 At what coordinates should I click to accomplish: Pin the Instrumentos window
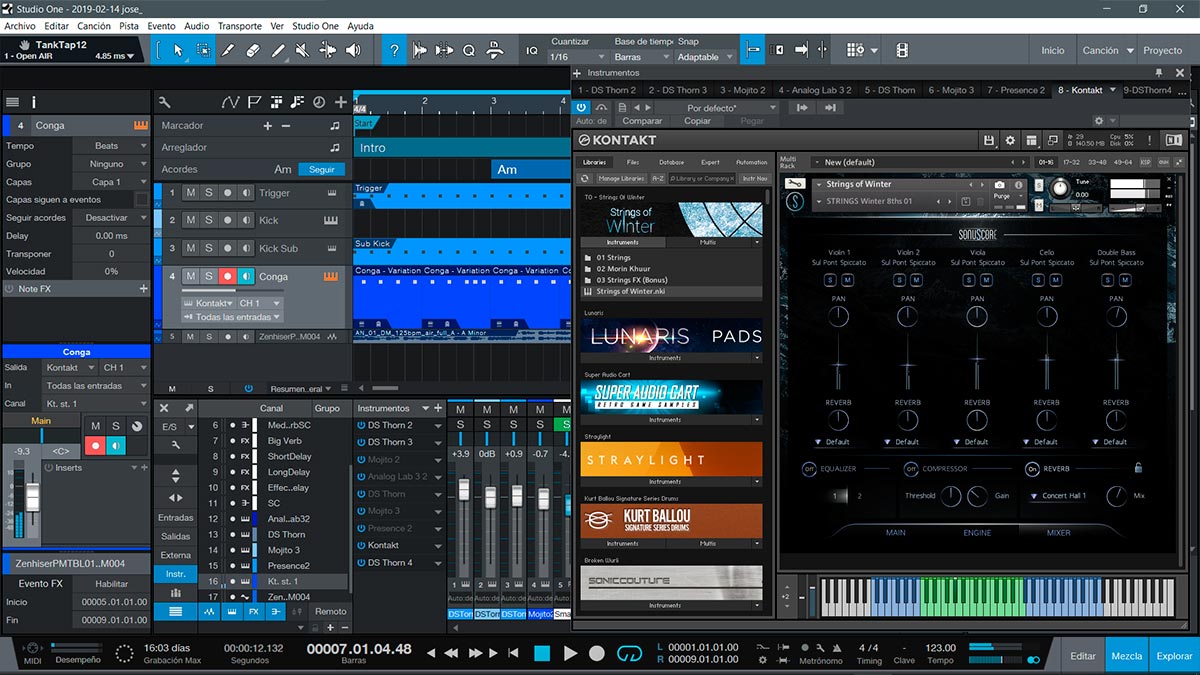pyautogui.click(x=1159, y=73)
